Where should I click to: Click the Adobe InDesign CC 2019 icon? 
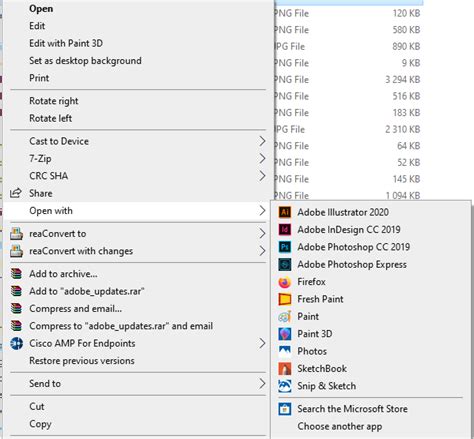click(x=285, y=229)
